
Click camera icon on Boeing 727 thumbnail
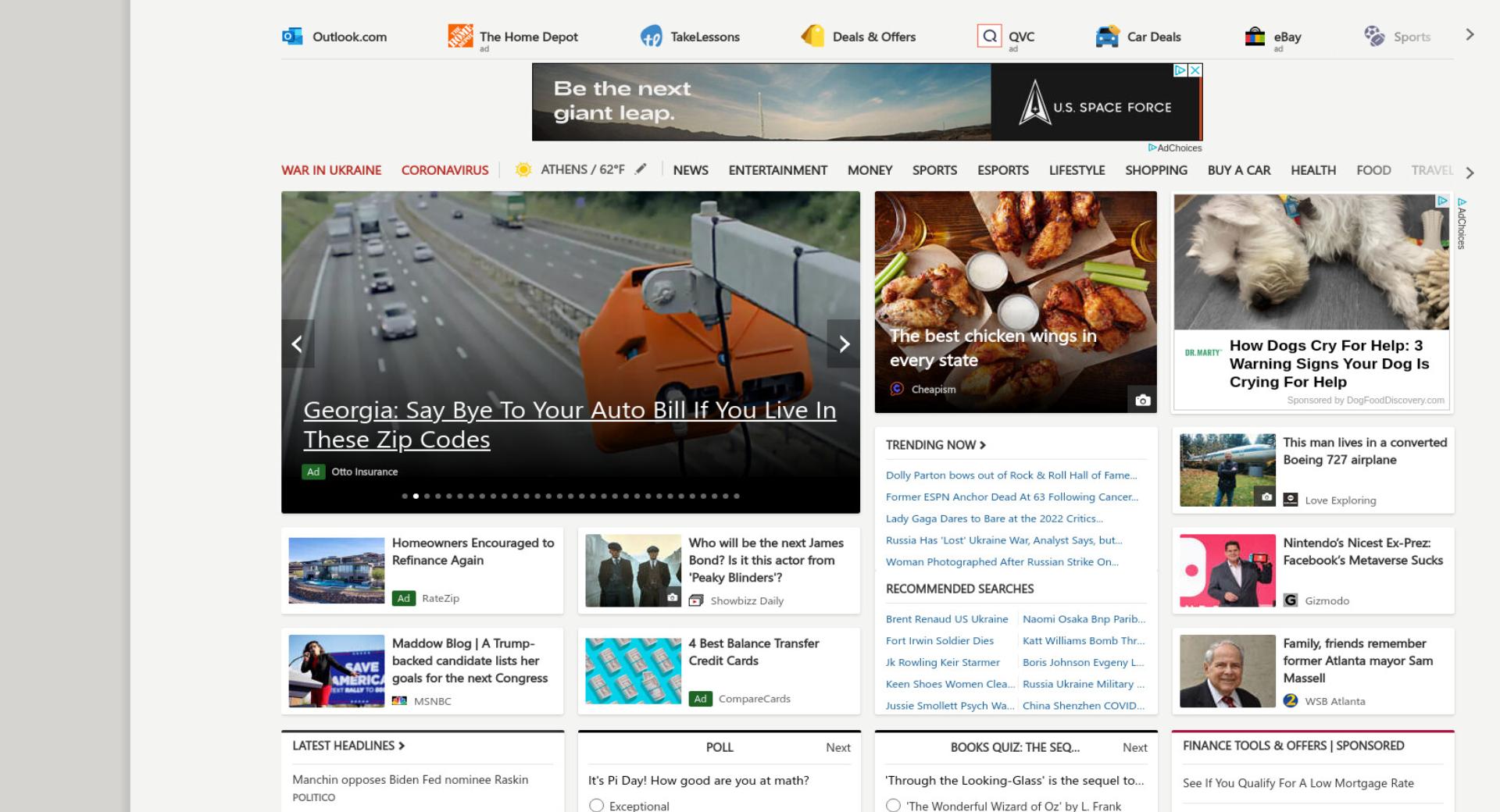[x=1266, y=497]
